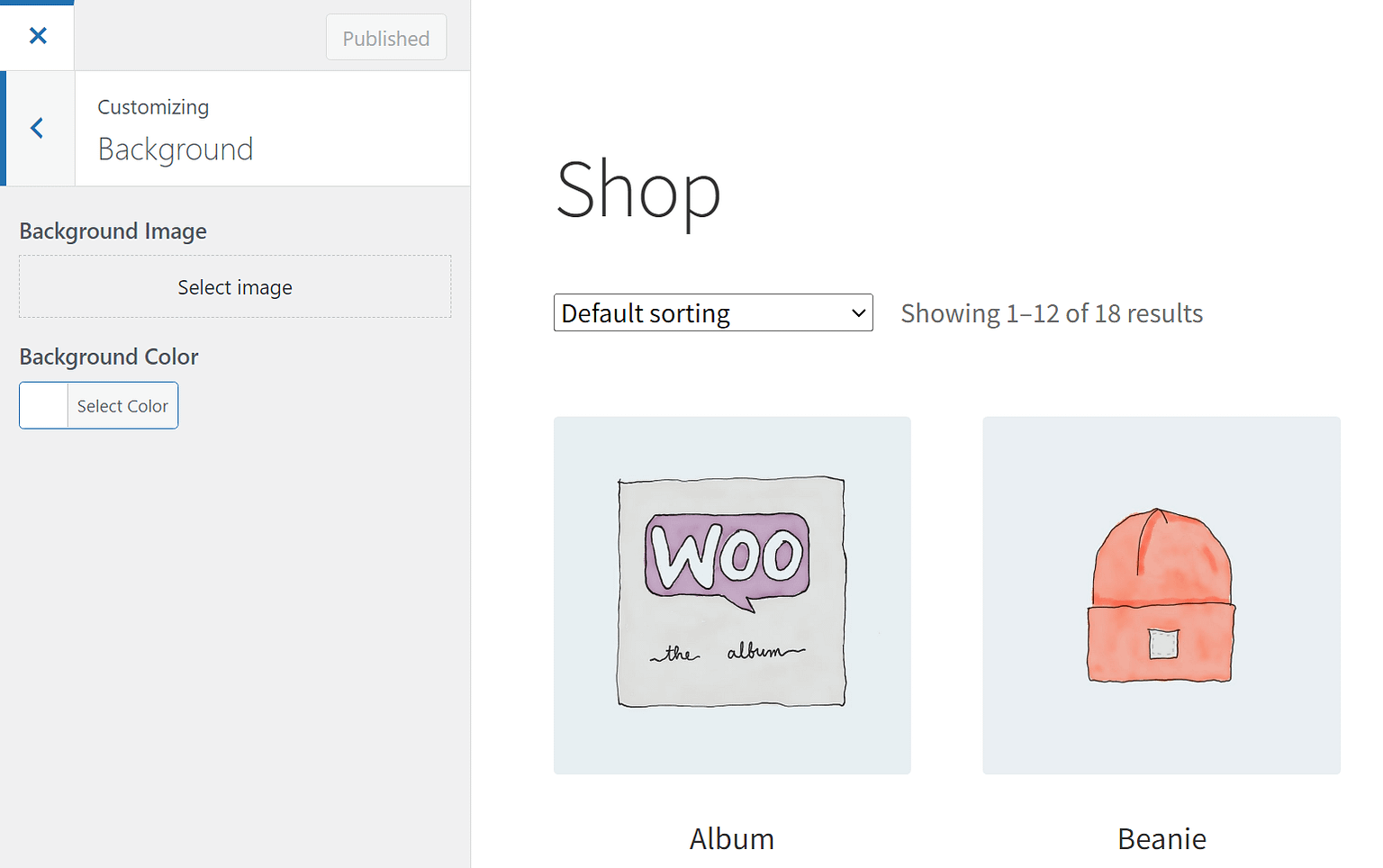
Task: Click the Woo album artwork
Action: coord(729,590)
